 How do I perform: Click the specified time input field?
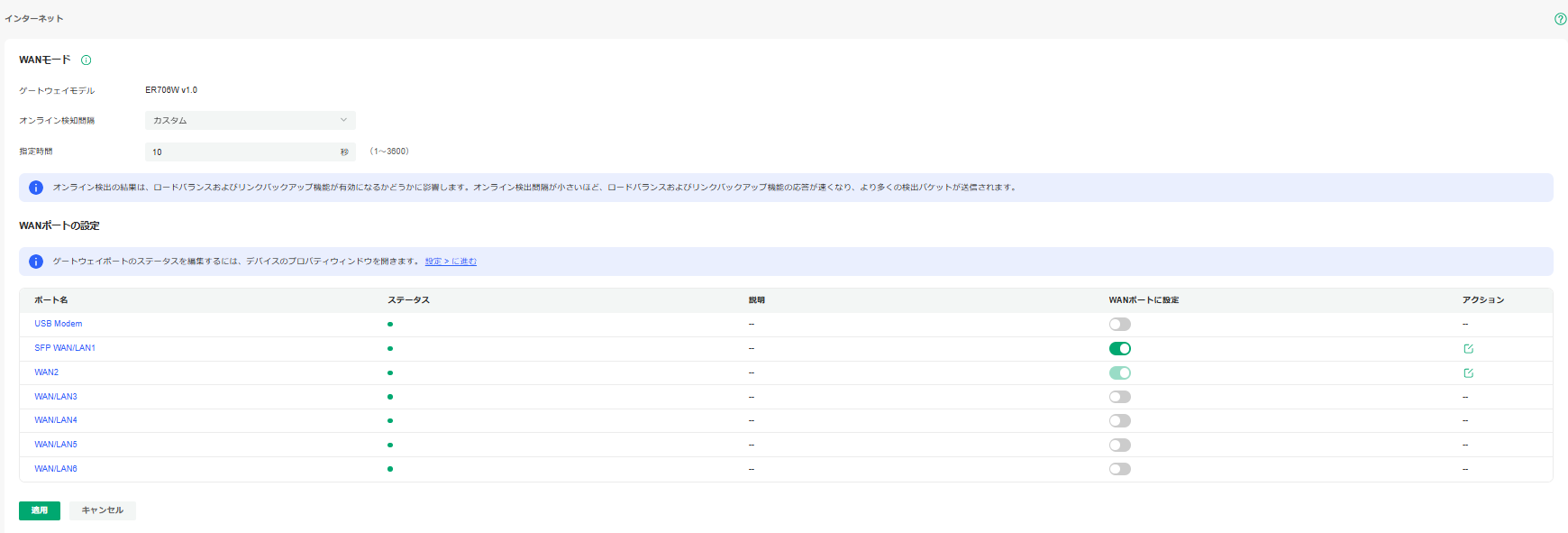pyautogui.click(x=251, y=152)
